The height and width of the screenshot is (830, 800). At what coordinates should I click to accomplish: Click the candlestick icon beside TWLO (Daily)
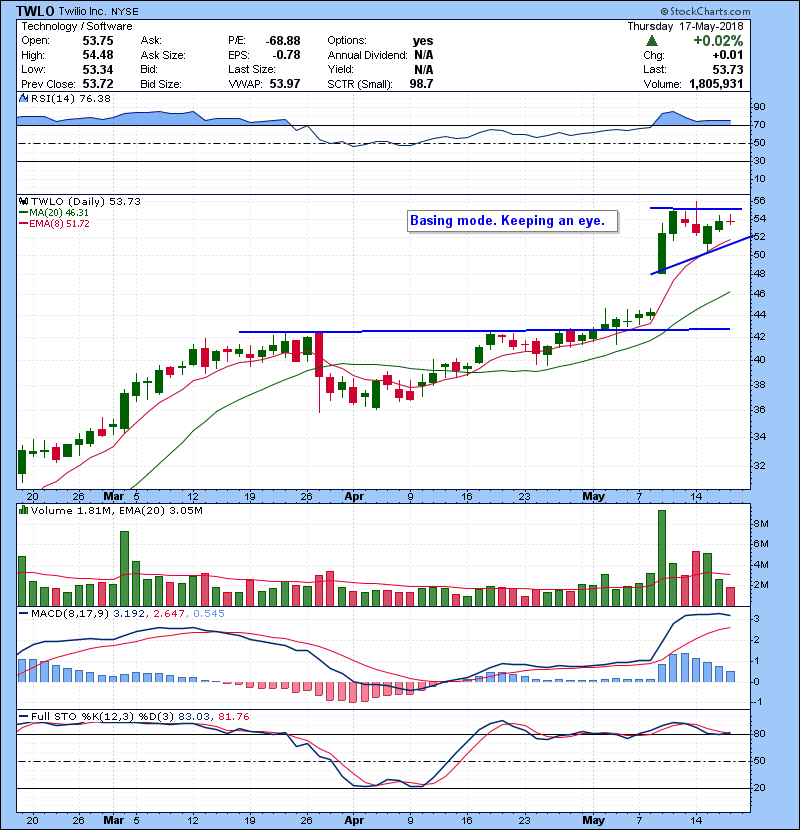23,201
